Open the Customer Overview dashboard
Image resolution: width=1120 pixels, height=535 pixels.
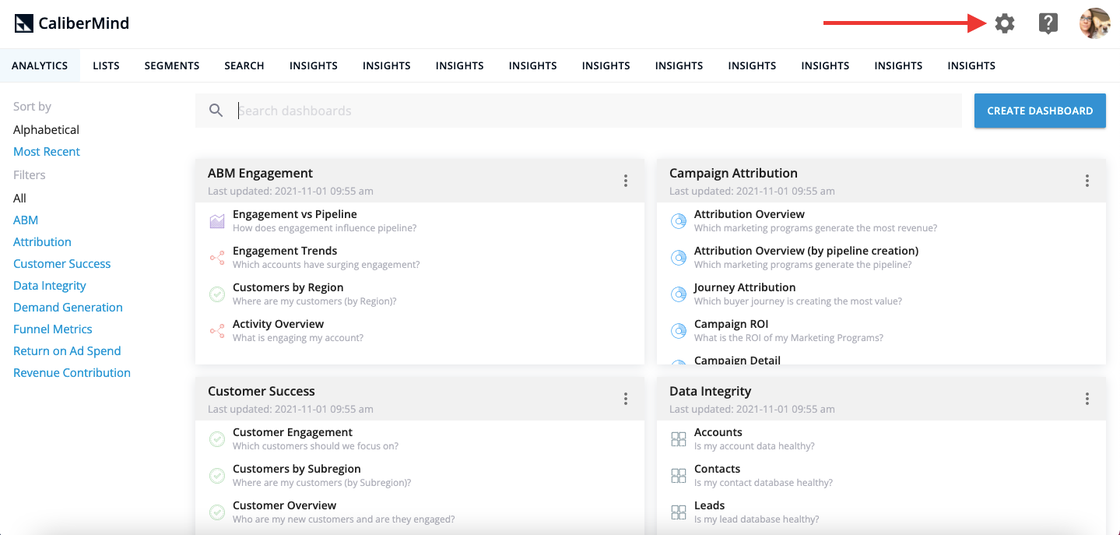pos(284,505)
